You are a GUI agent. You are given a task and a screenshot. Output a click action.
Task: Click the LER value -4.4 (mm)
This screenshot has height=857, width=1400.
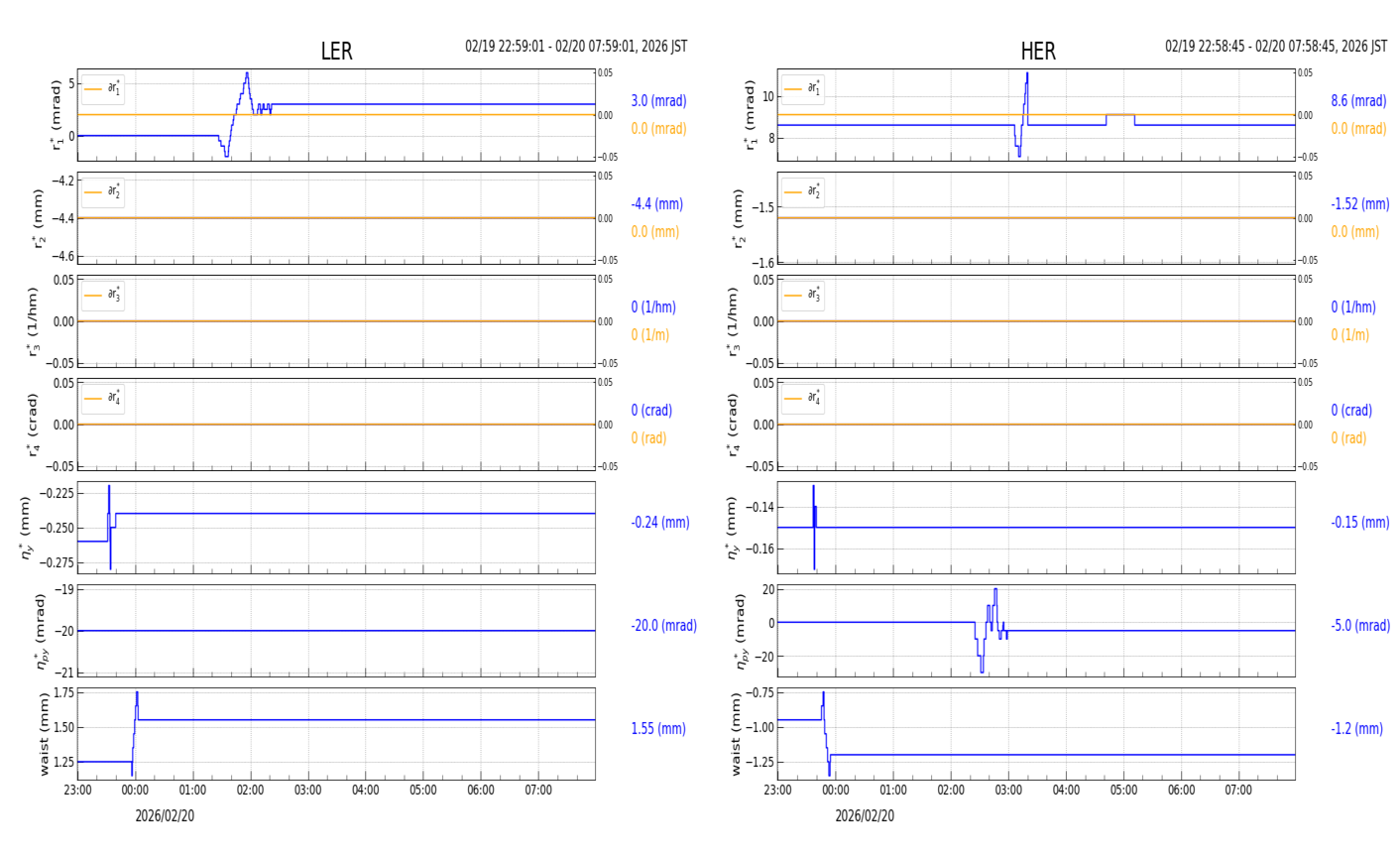coord(656,204)
